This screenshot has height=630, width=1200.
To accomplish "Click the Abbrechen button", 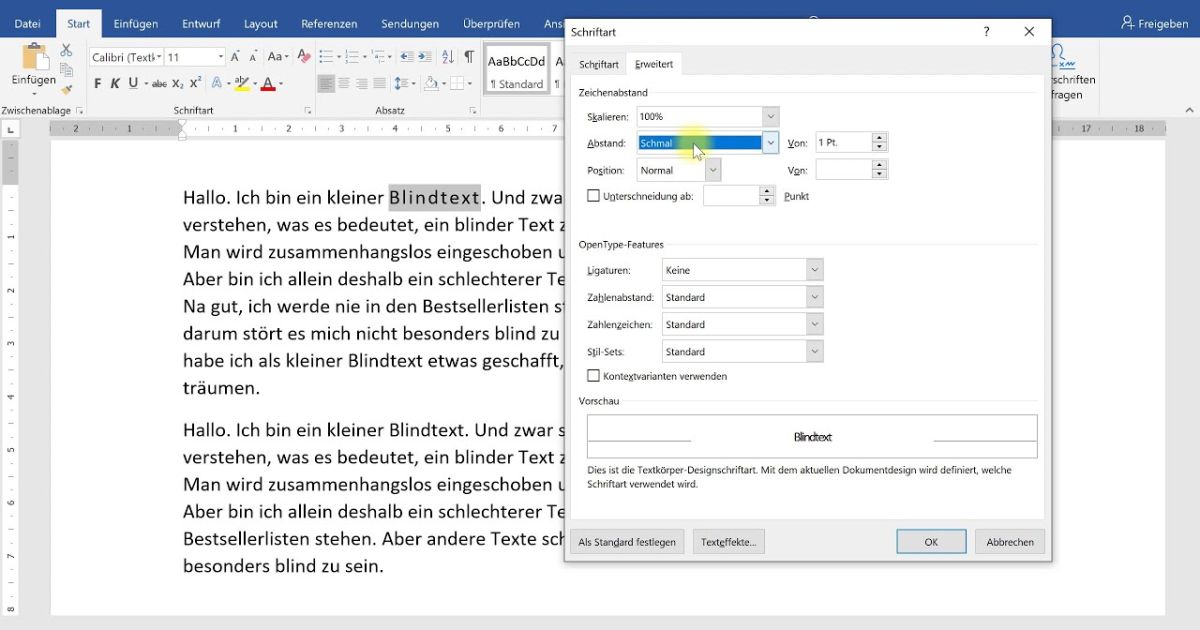I will [x=1010, y=542].
